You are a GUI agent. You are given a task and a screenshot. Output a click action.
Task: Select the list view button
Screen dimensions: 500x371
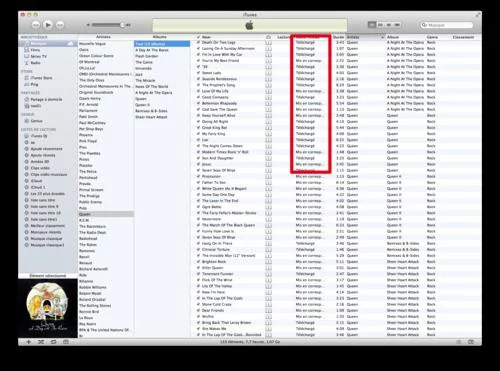pyautogui.click(x=372, y=25)
